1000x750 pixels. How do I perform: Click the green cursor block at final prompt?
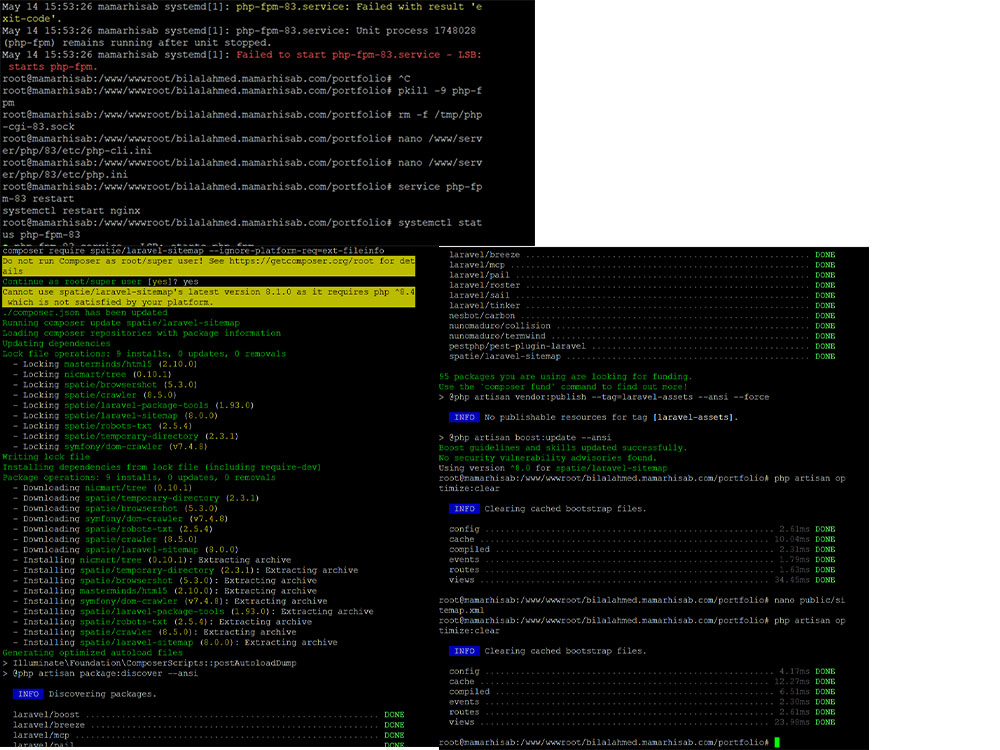coord(777,742)
